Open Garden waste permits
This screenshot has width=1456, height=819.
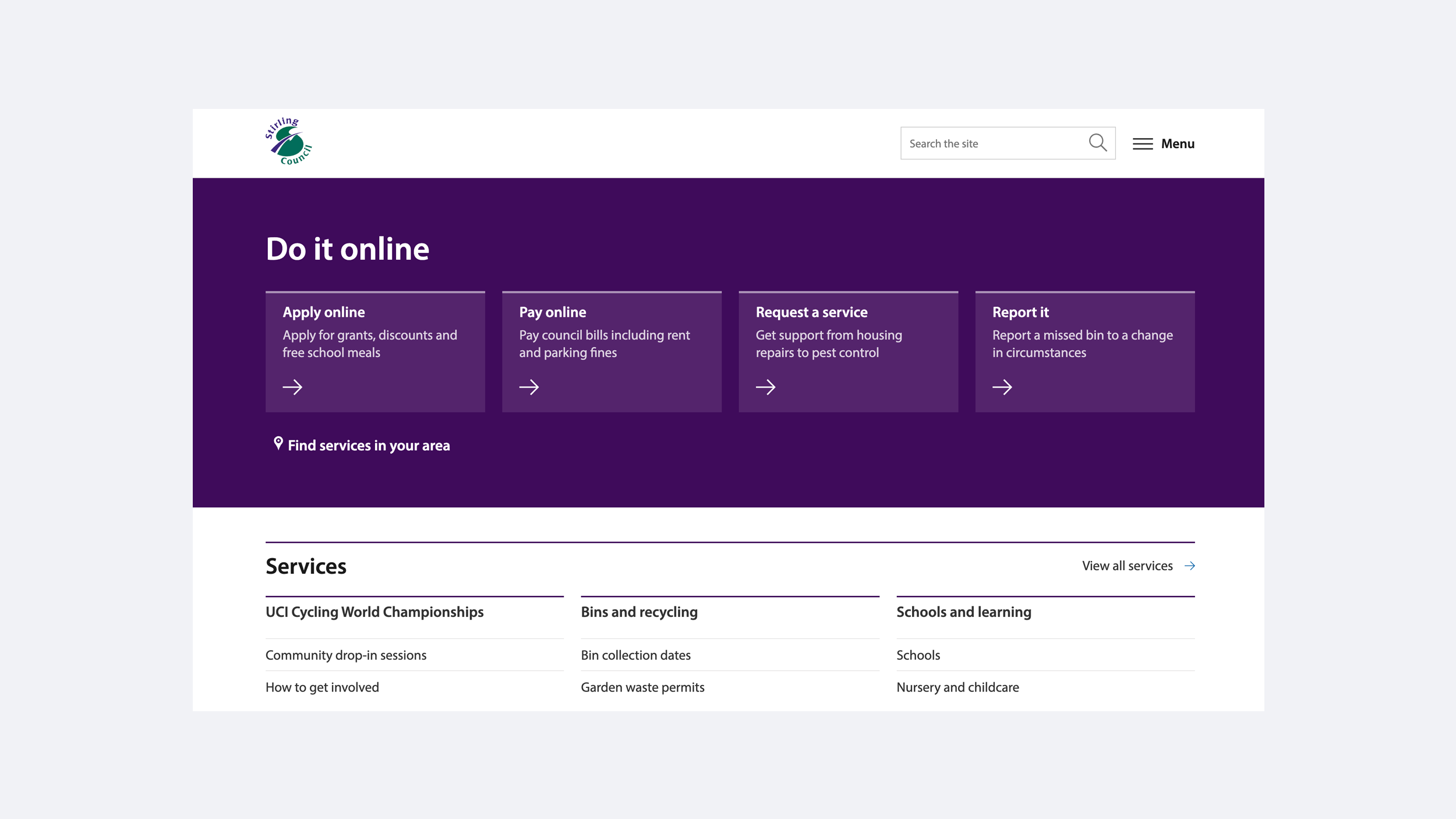coord(642,687)
